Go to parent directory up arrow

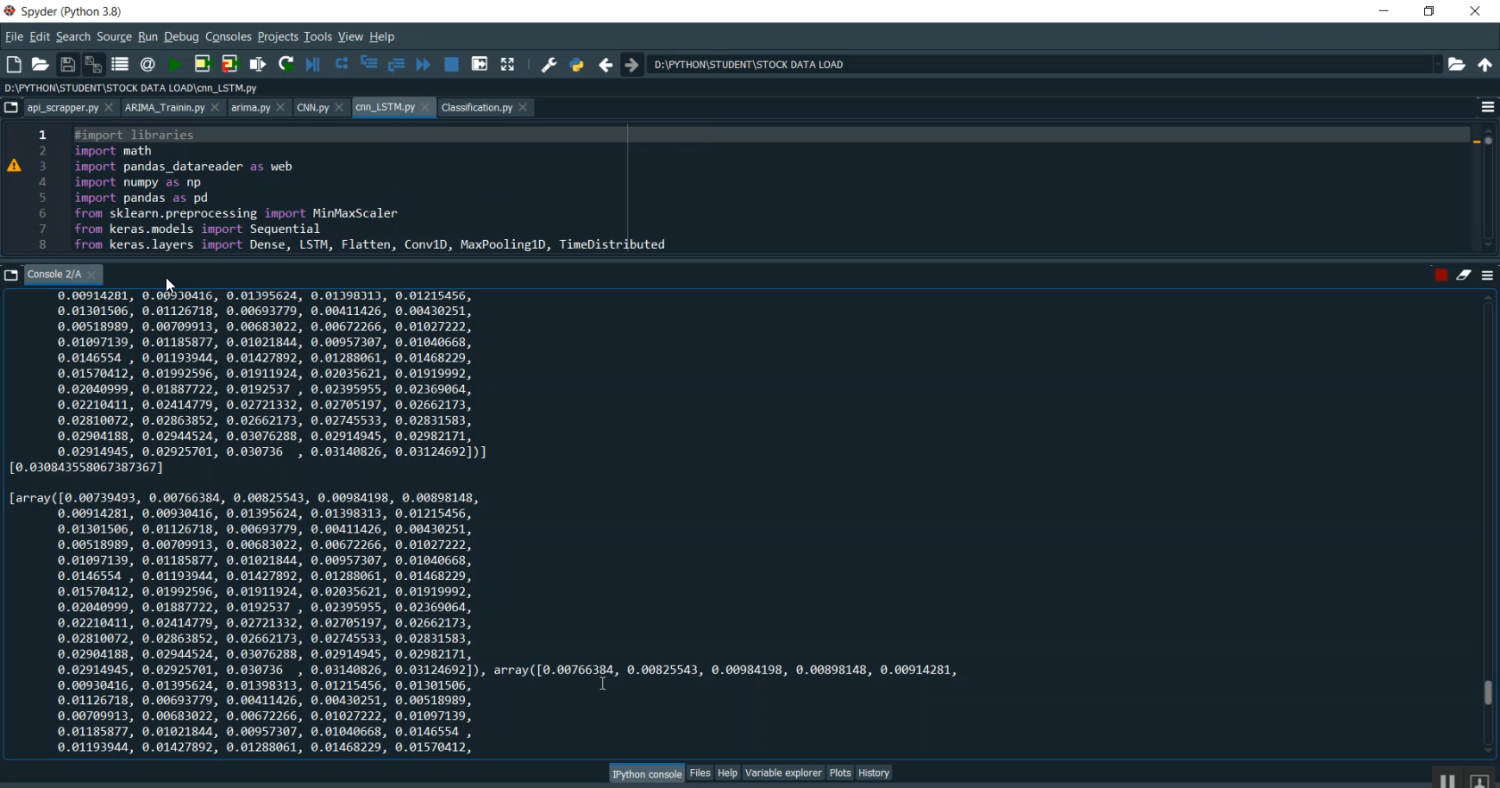pos(1484,64)
